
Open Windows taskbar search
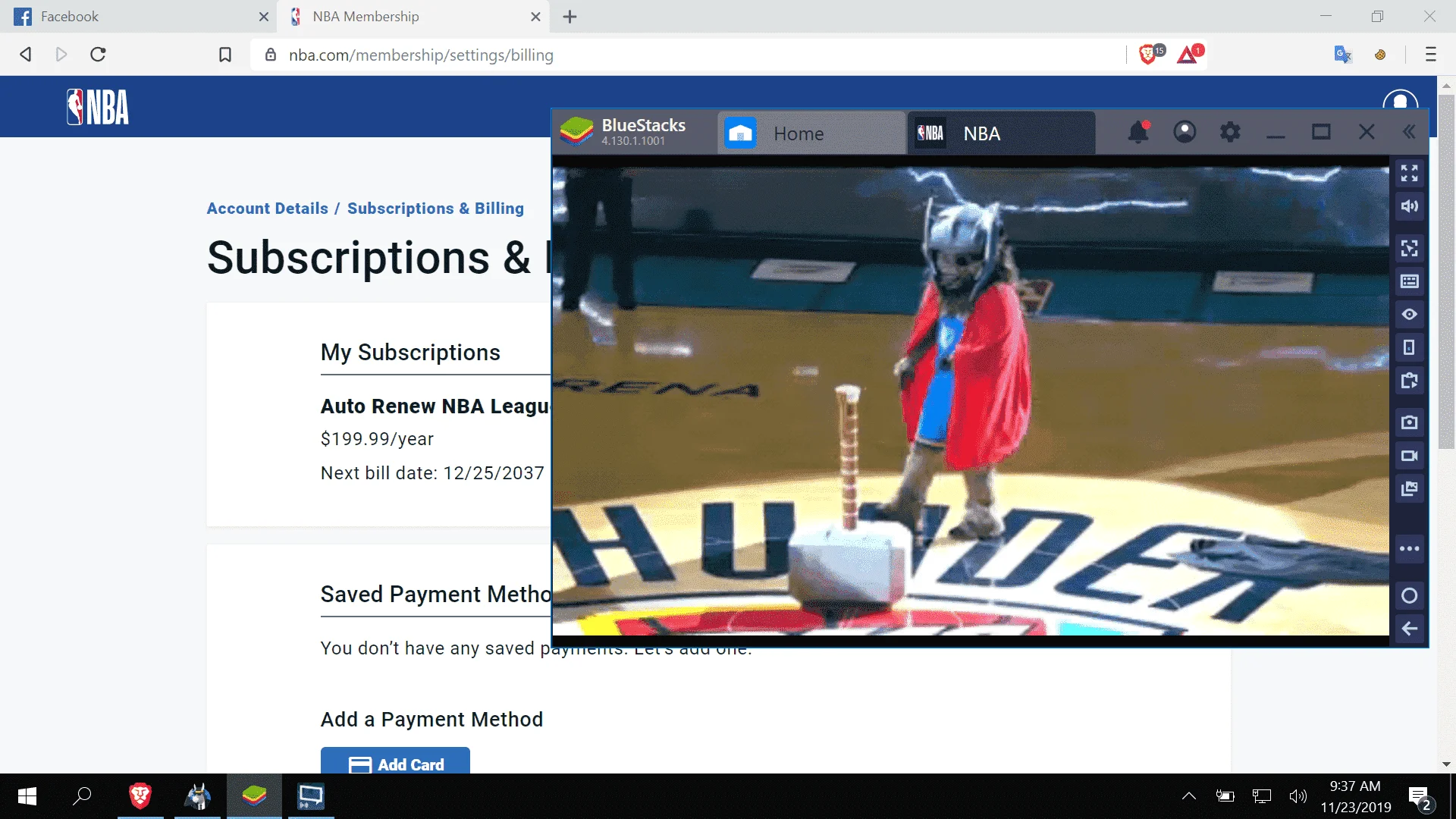coord(82,796)
